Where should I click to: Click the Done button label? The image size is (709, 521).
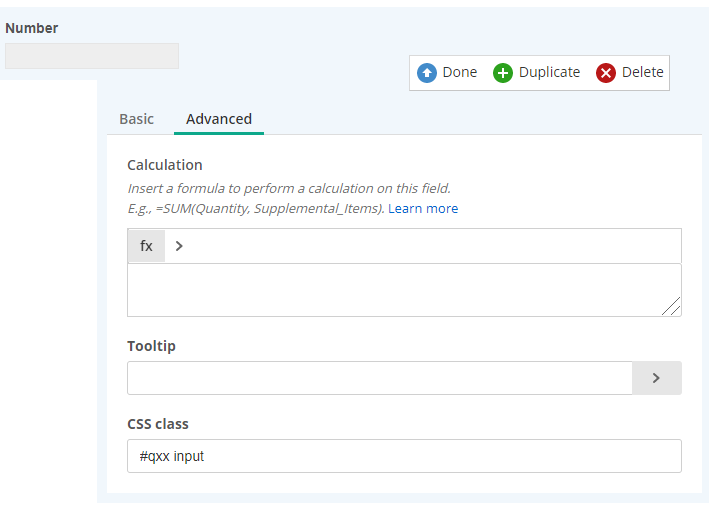pyautogui.click(x=460, y=72)
